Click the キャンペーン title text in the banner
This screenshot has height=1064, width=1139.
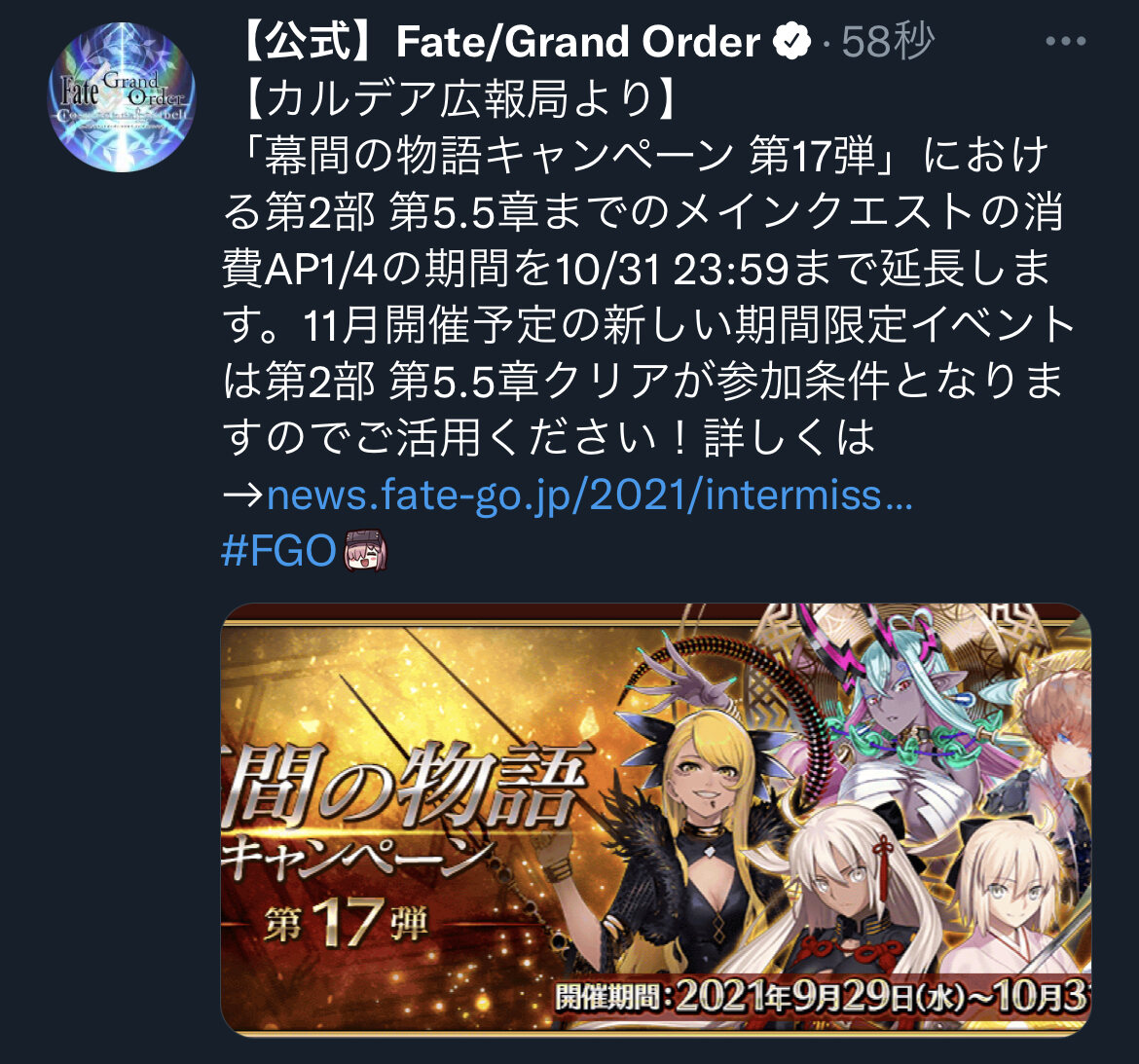[x=357, y=859]
